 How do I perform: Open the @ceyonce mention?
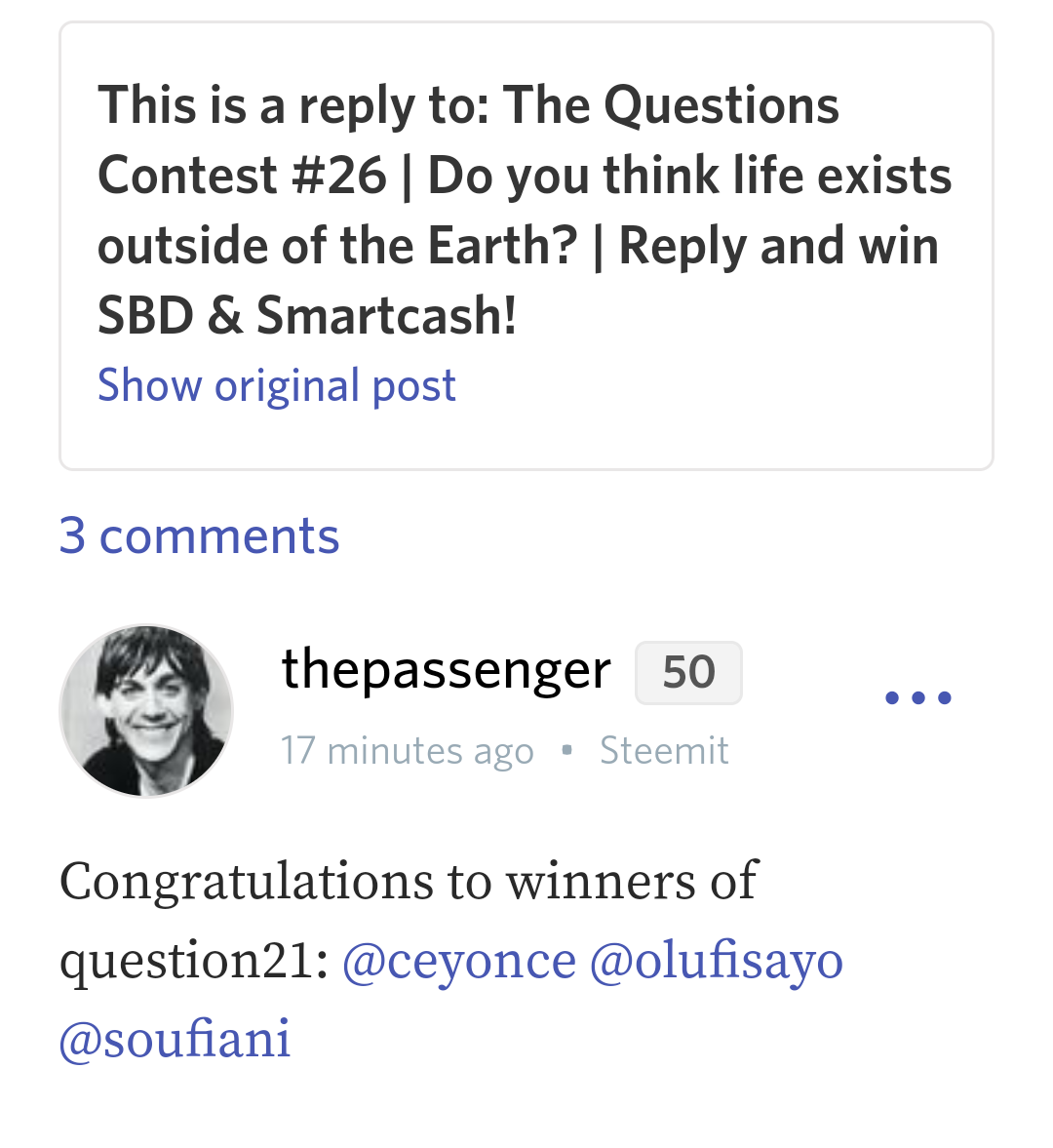[x=459, y=960]
